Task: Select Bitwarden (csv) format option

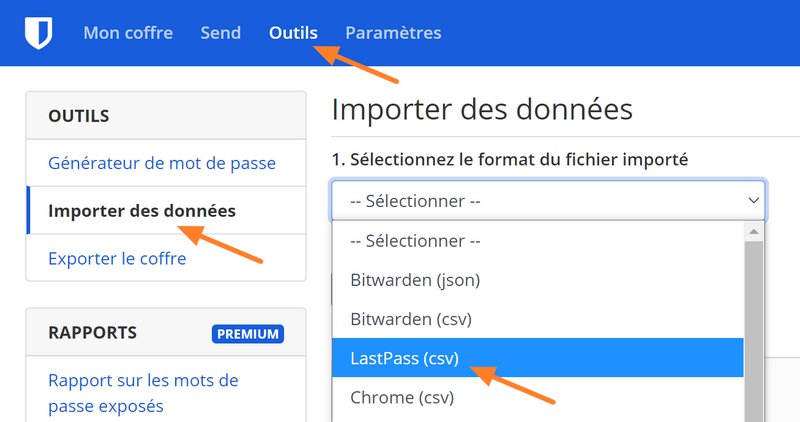Action: coord(410,319)
